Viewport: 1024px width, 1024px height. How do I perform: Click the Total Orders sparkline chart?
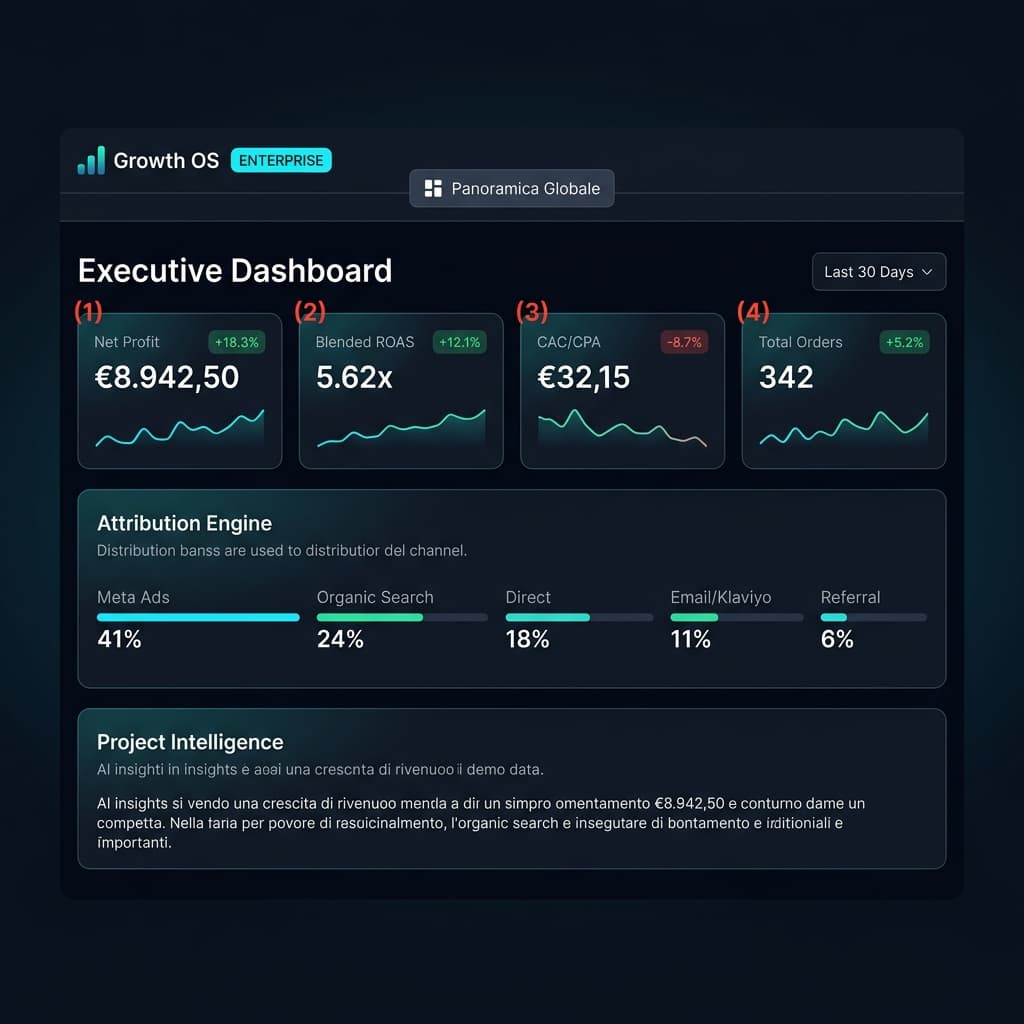pos(844,429)
